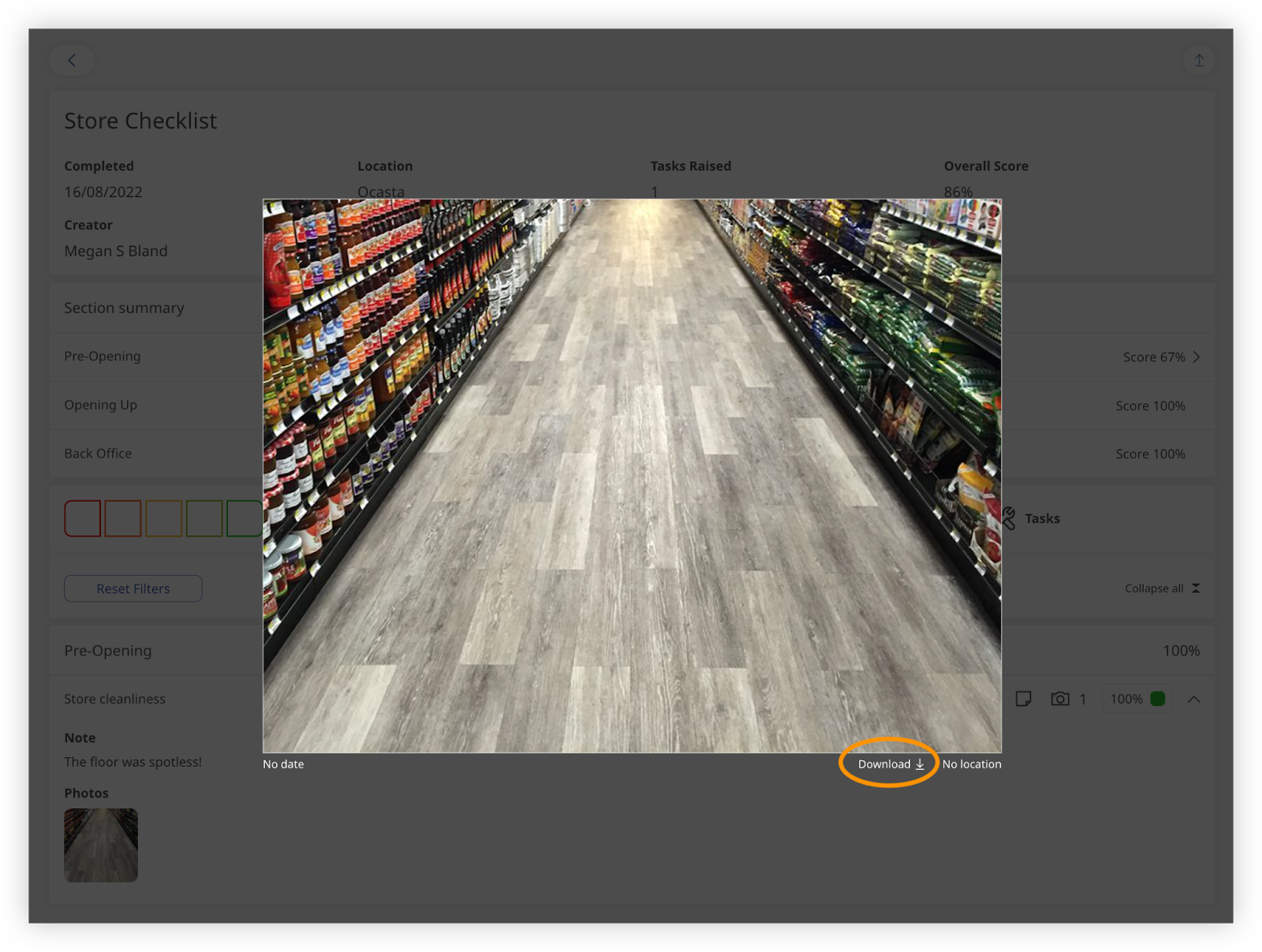The height and width of the screenshot is (952, 1262).
Task: Click the completed date 16/08/2022
Action: tap(103, 192)
